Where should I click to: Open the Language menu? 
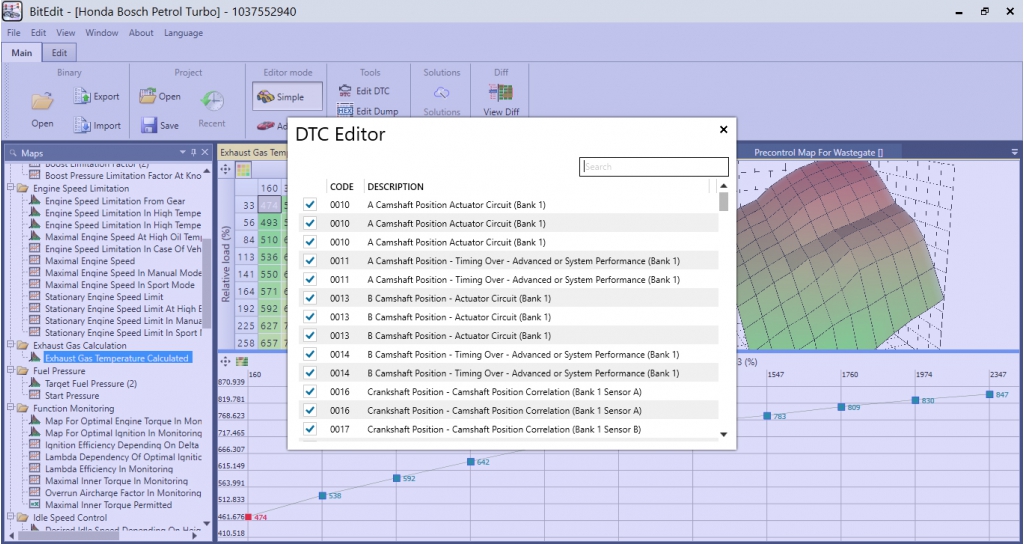tap(184, 33)
